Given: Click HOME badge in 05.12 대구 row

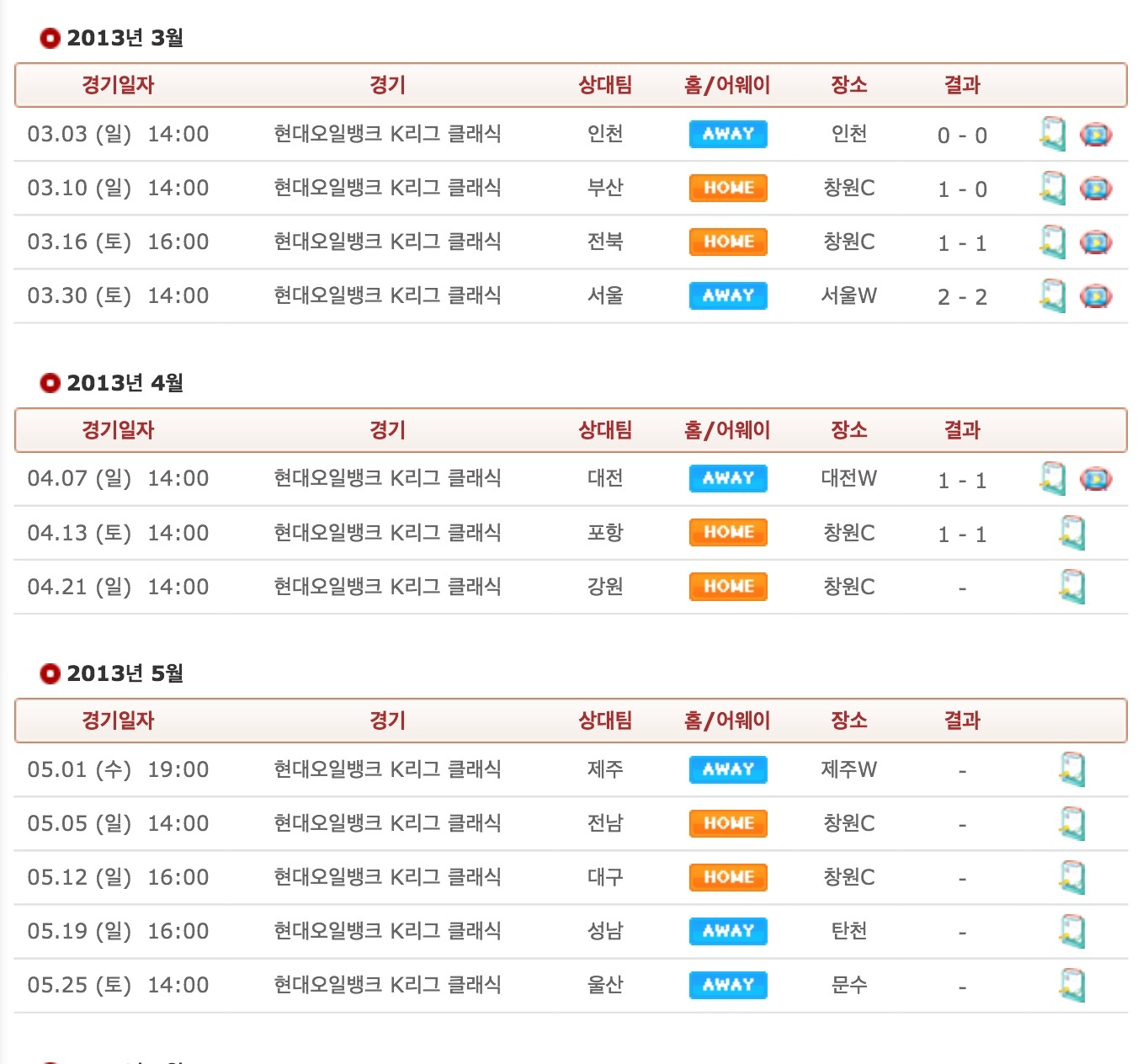Looking at the screenshot, I should (x=728, y=877).
